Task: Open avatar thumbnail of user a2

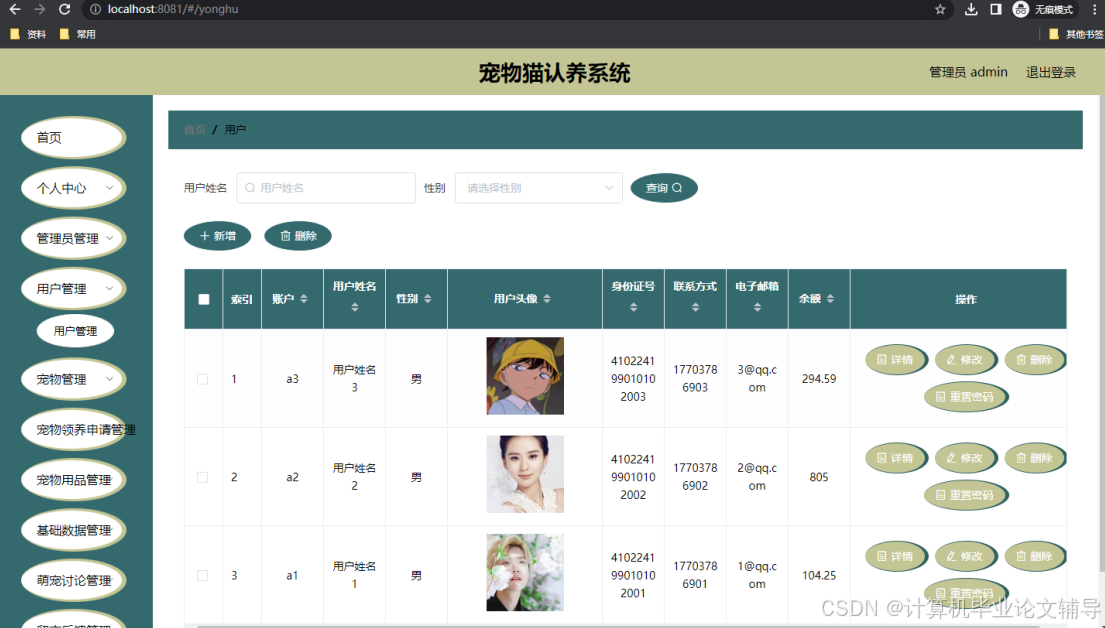Action: tap(525, 474)
